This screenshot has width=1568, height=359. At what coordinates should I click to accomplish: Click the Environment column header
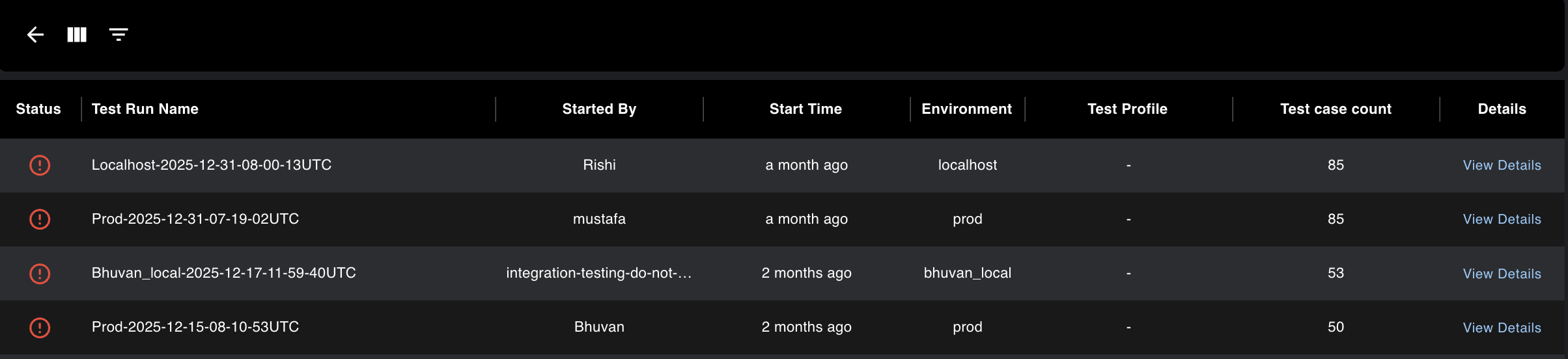tap(966, 109)
